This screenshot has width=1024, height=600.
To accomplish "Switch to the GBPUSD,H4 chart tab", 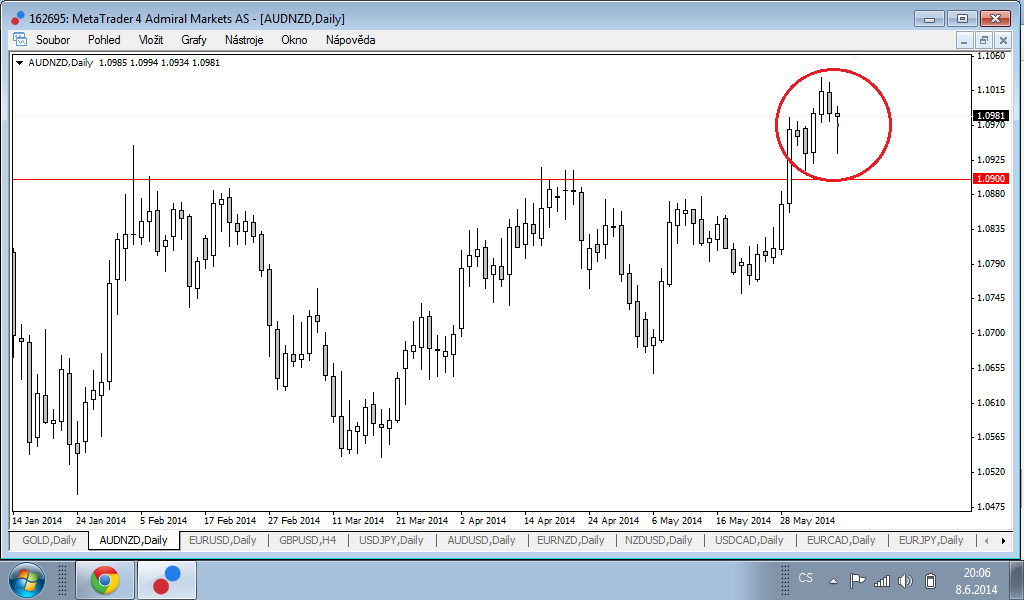I will click(x=308, y=540).
